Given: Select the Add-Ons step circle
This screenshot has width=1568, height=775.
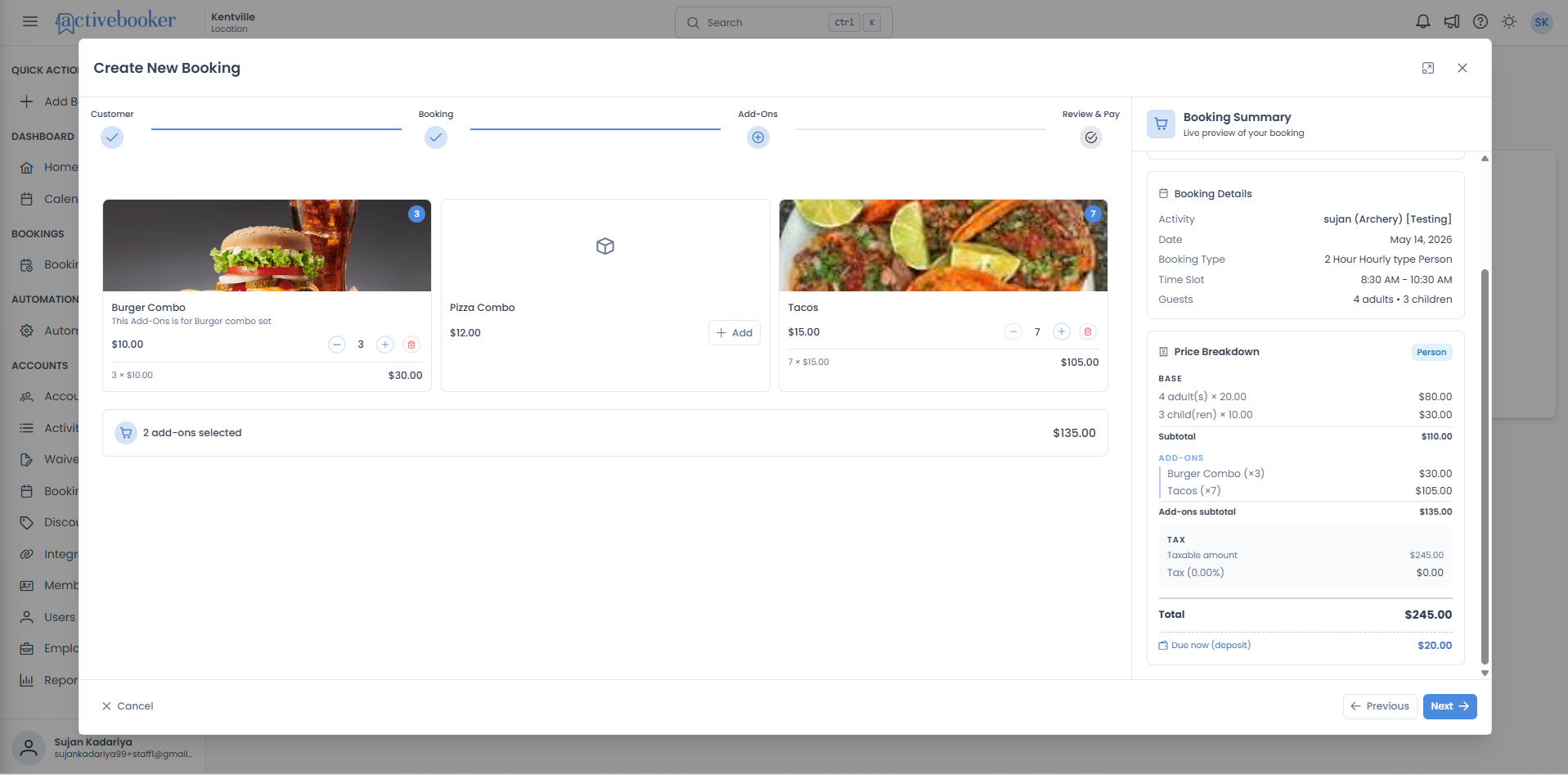Looking at the screenshot, I should pos(758,137).
